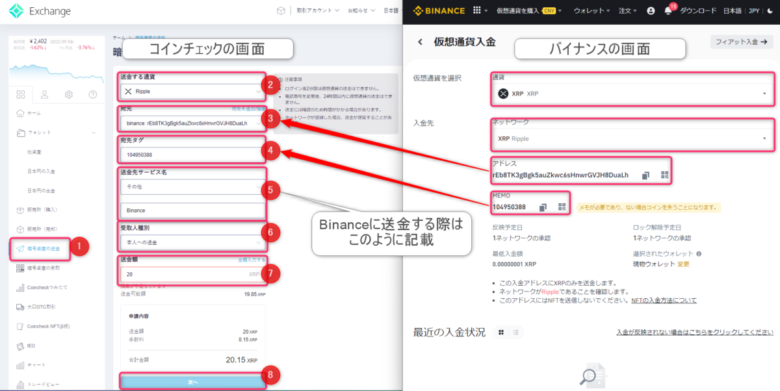Open 日本円の入金 in Coincheck sidebar
Screen dimensions: 780x391
tap(41, 172)
